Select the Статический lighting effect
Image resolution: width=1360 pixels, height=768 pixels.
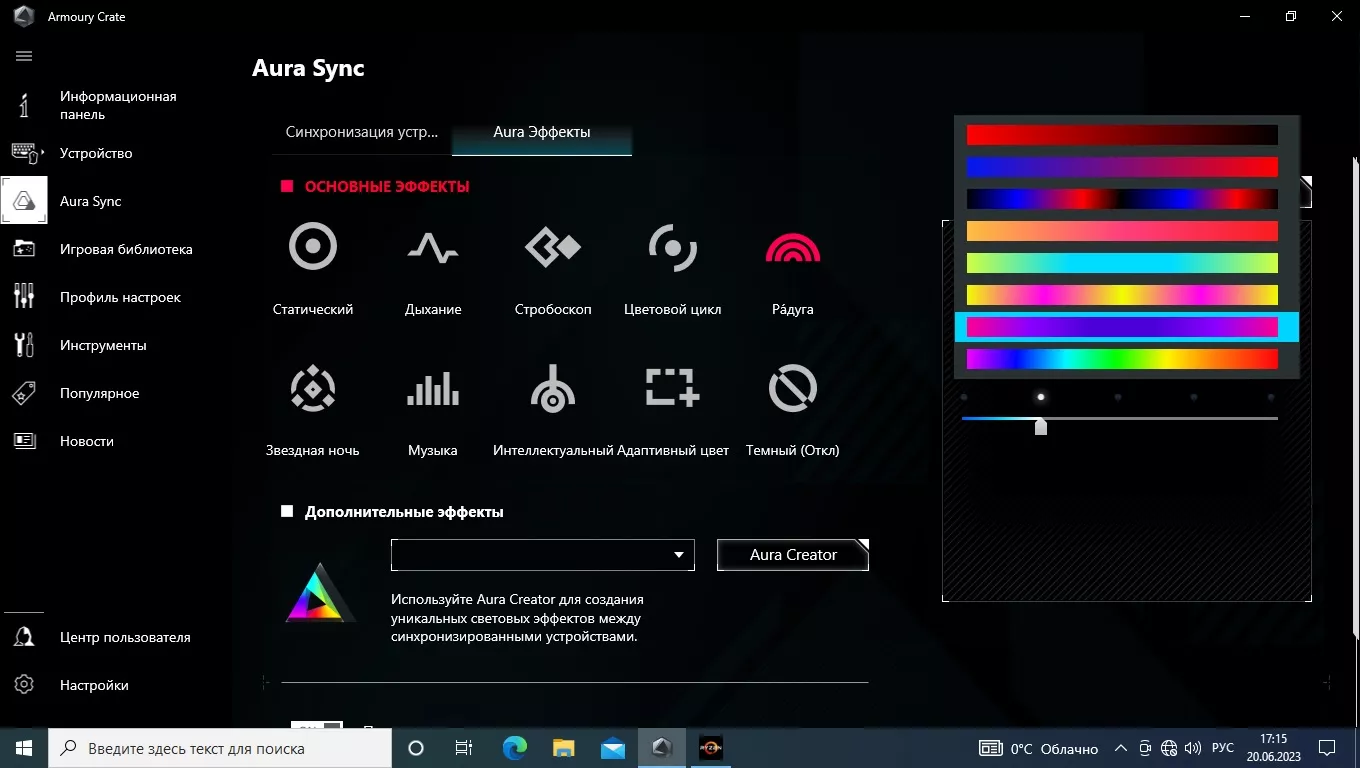tap(313, 268)
